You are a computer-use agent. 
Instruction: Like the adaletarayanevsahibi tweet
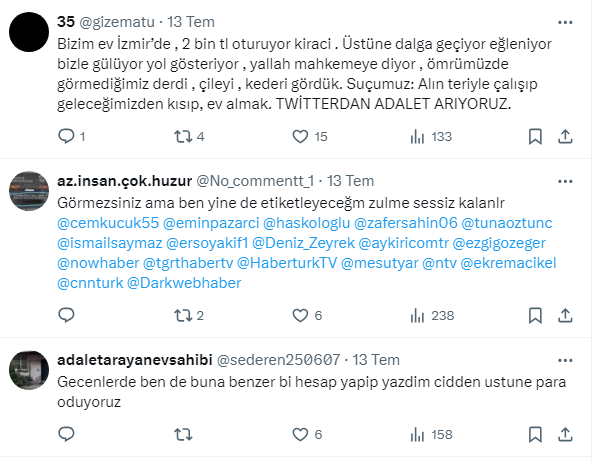click(x=298, y=434)
